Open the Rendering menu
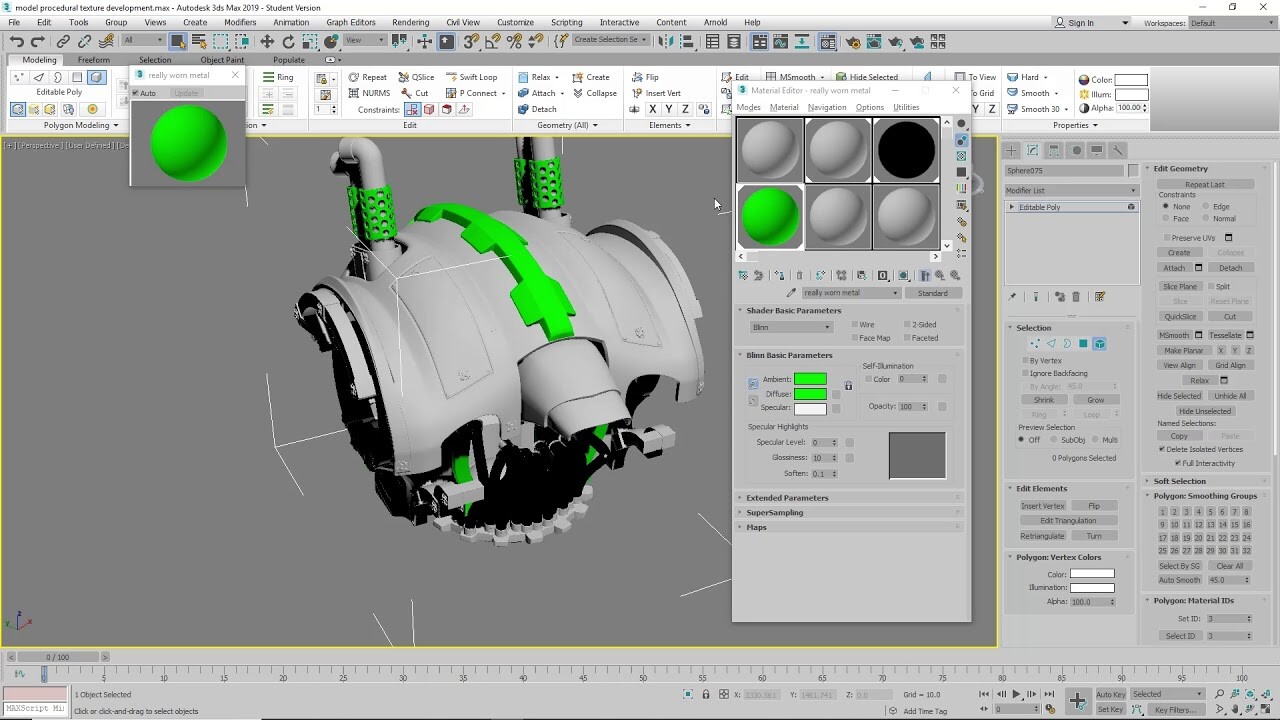1280x720 pixels. coord(409,22)
